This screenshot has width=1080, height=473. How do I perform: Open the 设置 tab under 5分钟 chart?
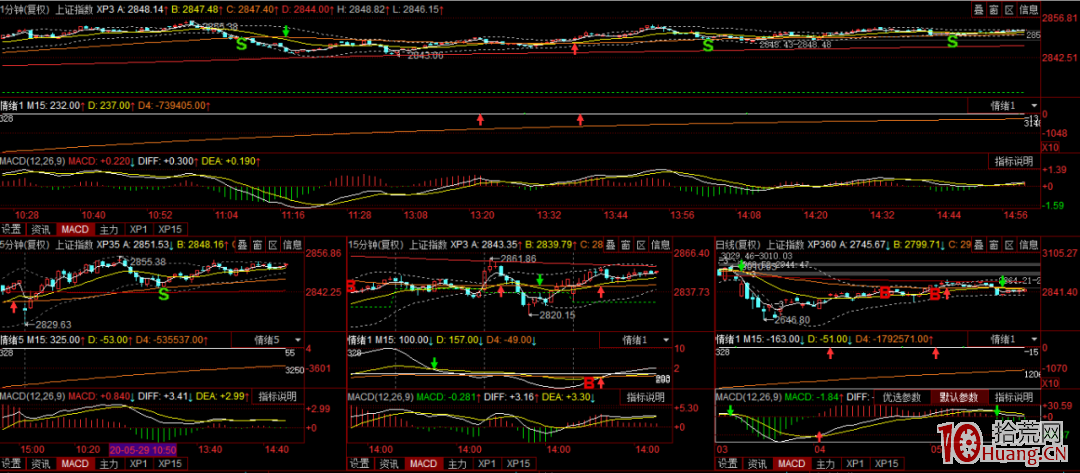(x=12, y=463)
